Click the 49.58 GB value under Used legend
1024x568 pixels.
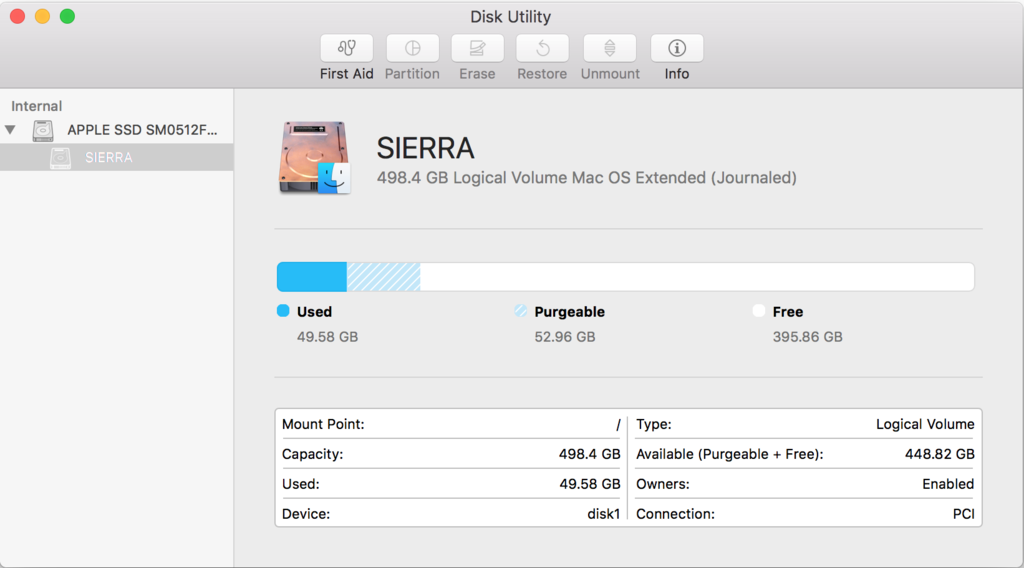tap(327, 337)
